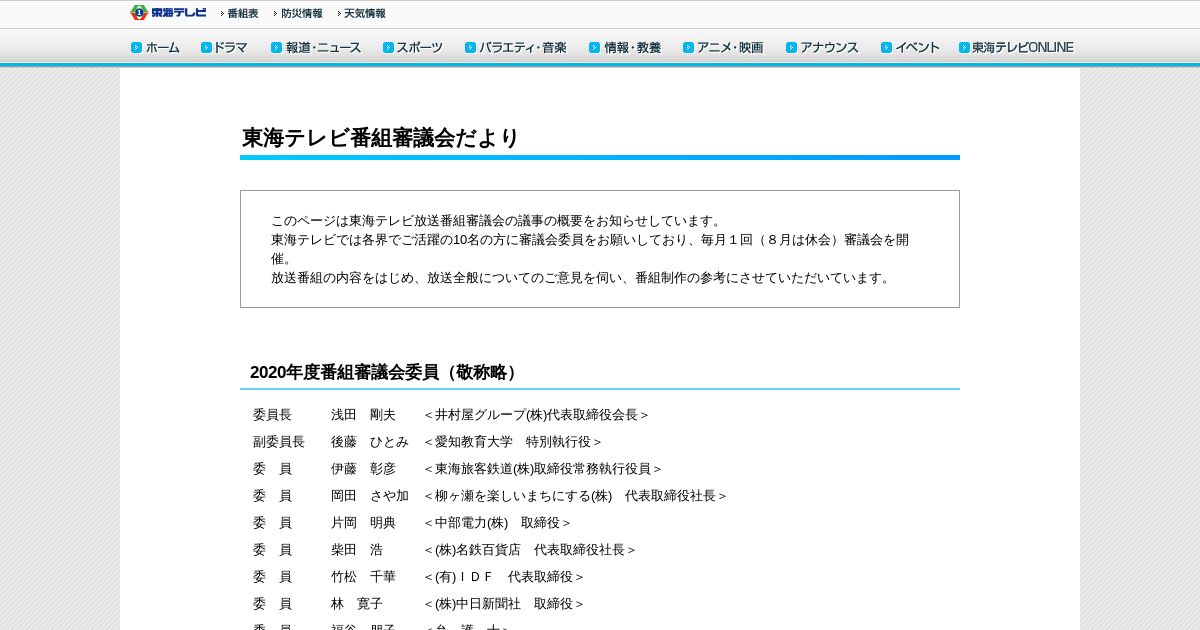
Task: Click the 副委員長 role label
Action: pos(279,442)
